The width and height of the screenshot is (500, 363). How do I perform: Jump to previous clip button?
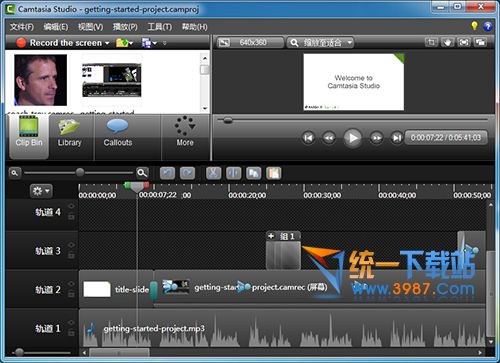click(308, 138)
